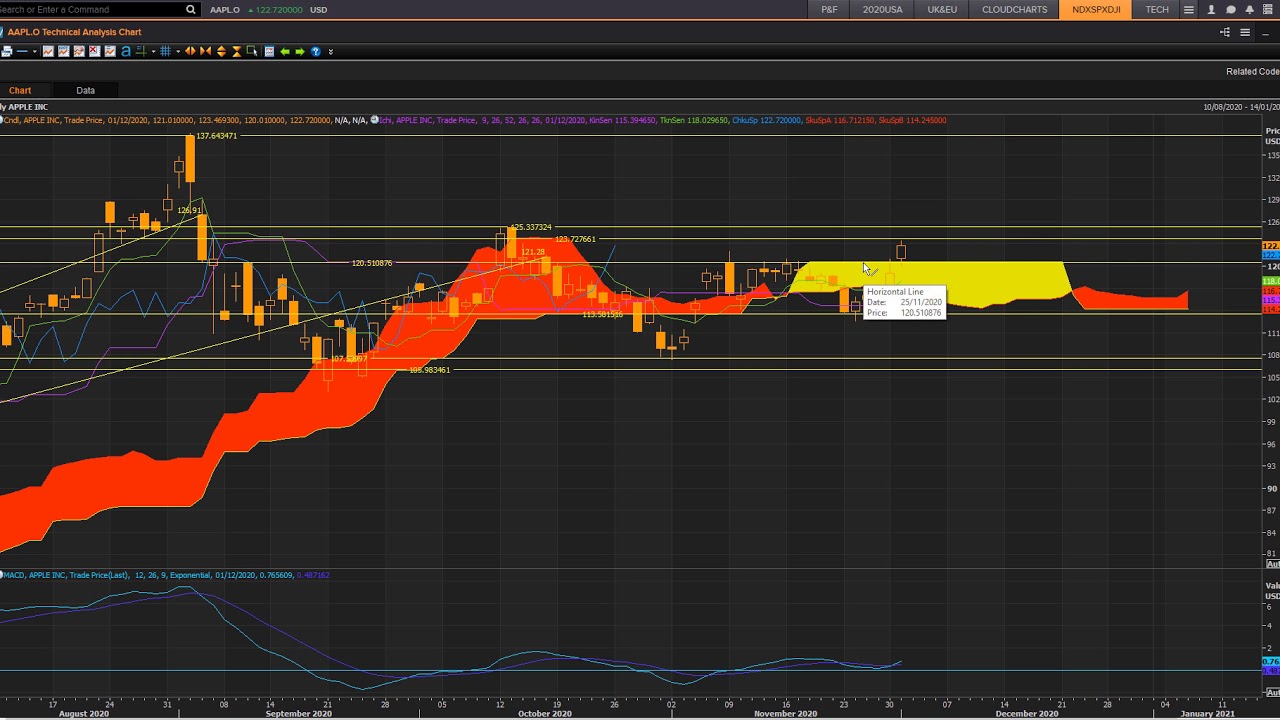Click the Related Codes link

[x=1253, y=71]
